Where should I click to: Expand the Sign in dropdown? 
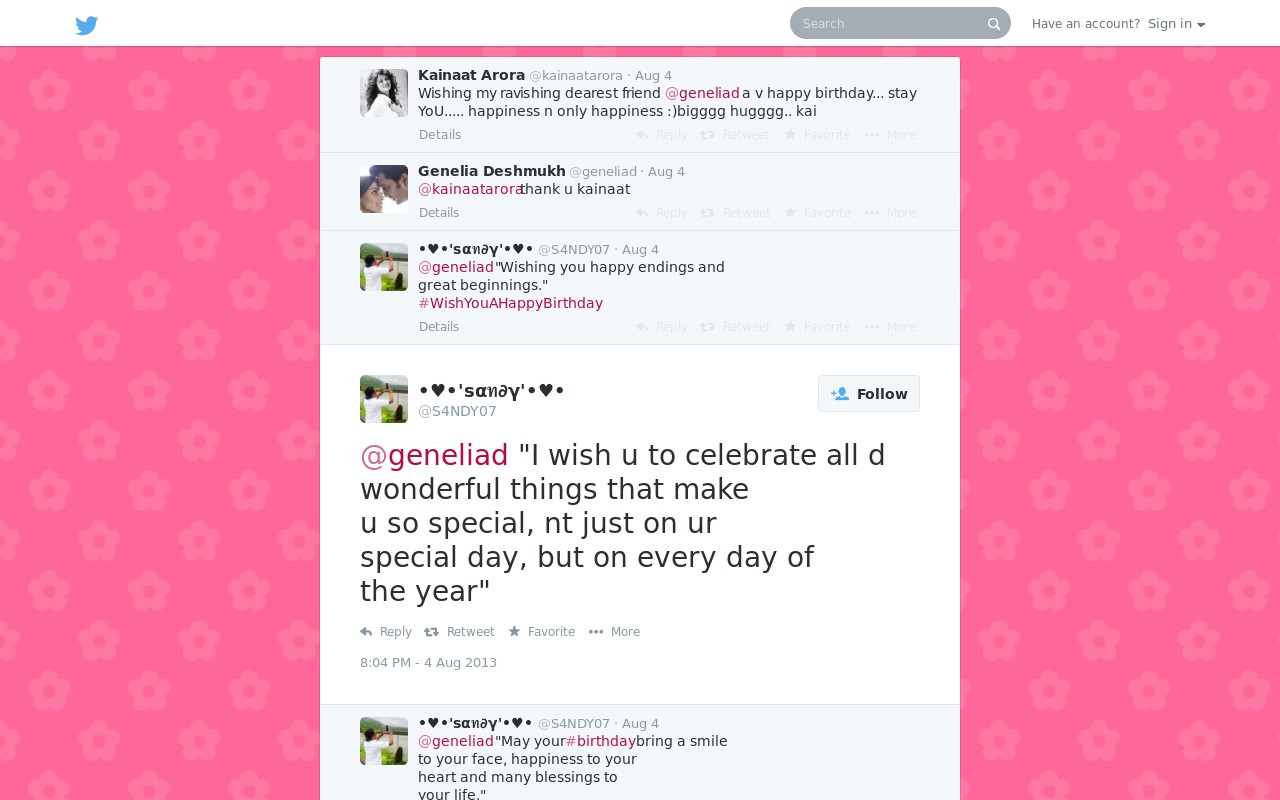click(1176, 24)
